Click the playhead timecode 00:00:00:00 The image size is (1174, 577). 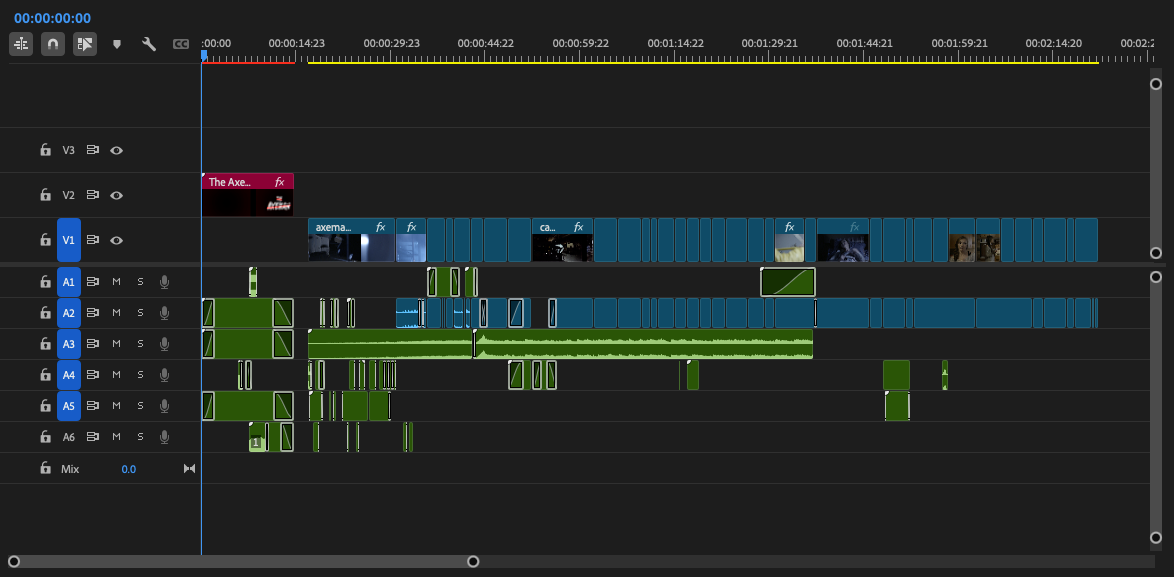(x=52, y=18)
